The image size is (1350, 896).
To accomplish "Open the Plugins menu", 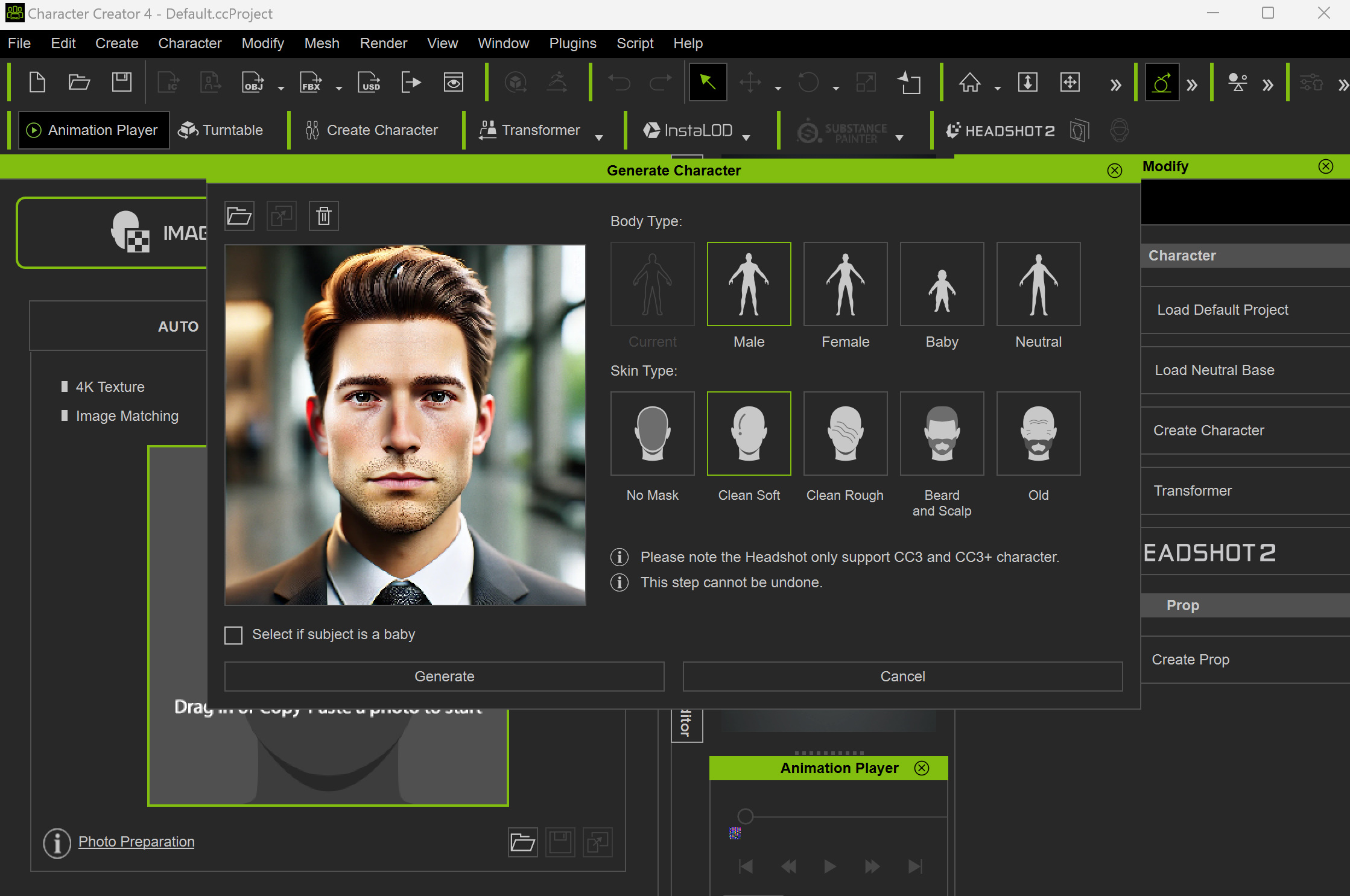I will (x=572, y=43).
